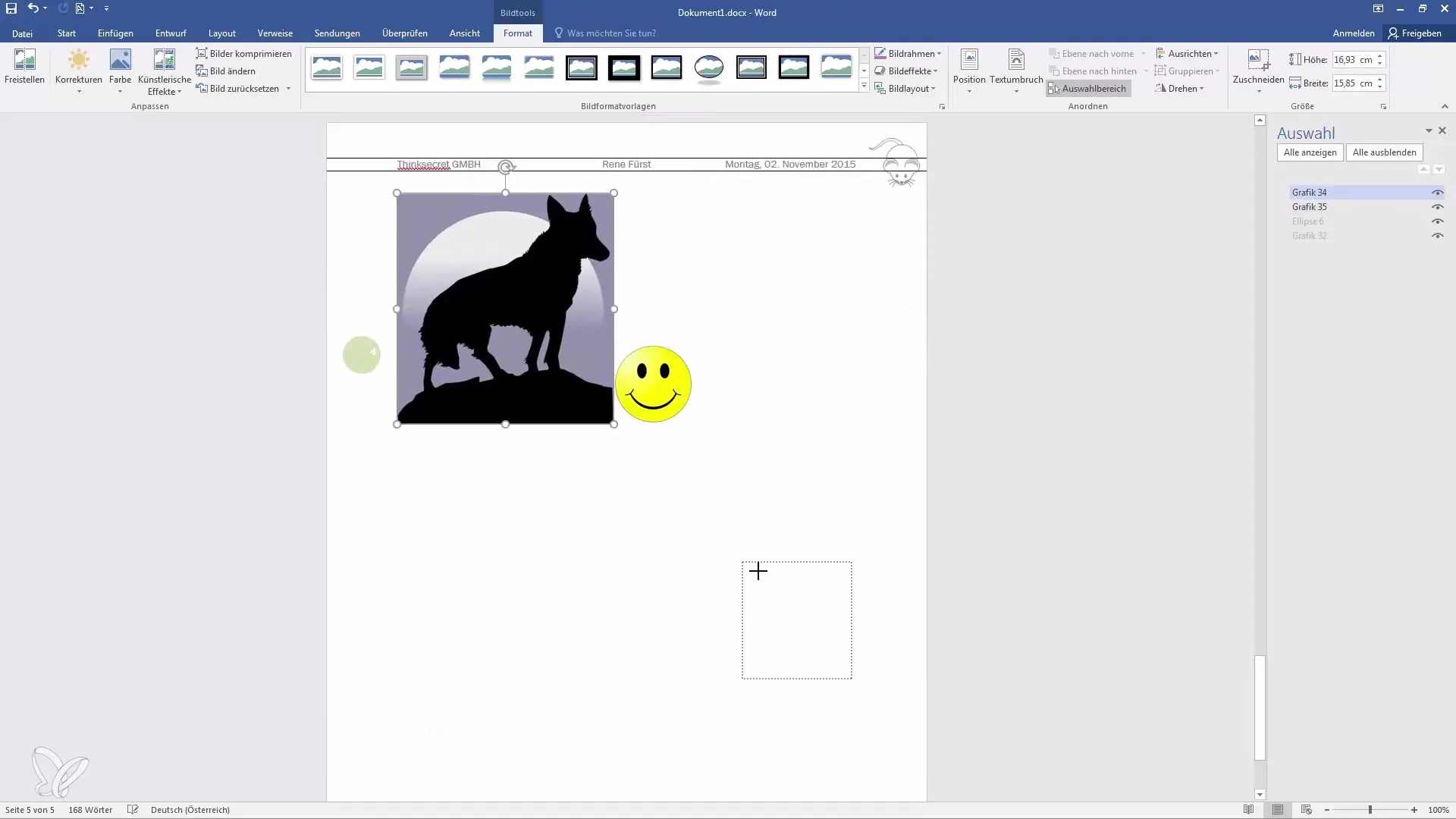The image size is (1456, 819).
Task: Switch to the Ansicht menu tab
Action: (x=463, y=33)
